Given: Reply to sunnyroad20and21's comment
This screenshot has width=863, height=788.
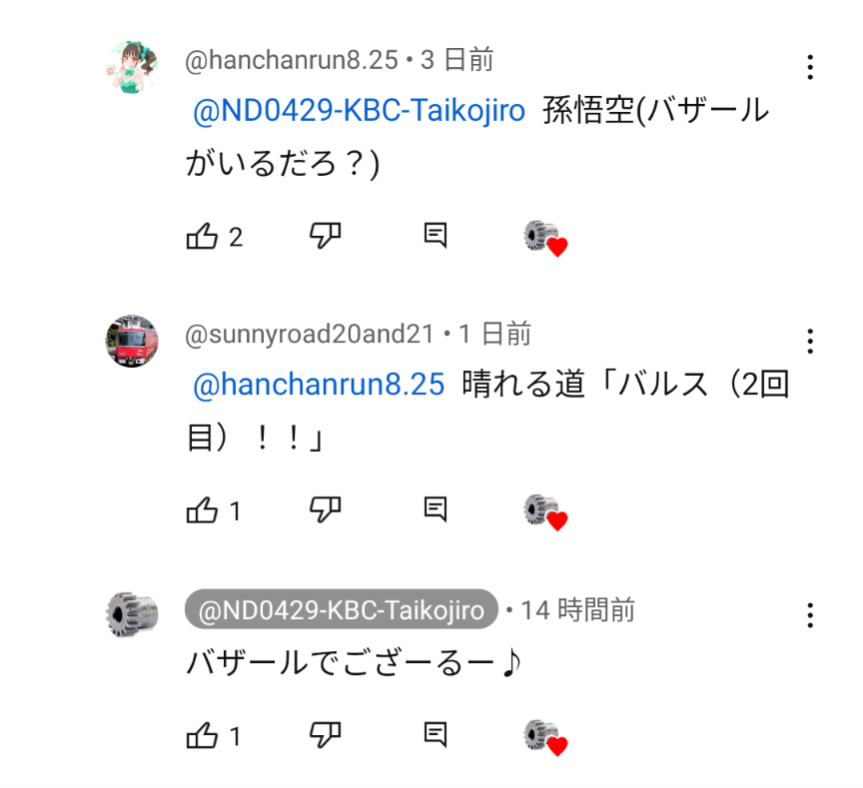Looking at the screenshot, I should click(435, 510).
